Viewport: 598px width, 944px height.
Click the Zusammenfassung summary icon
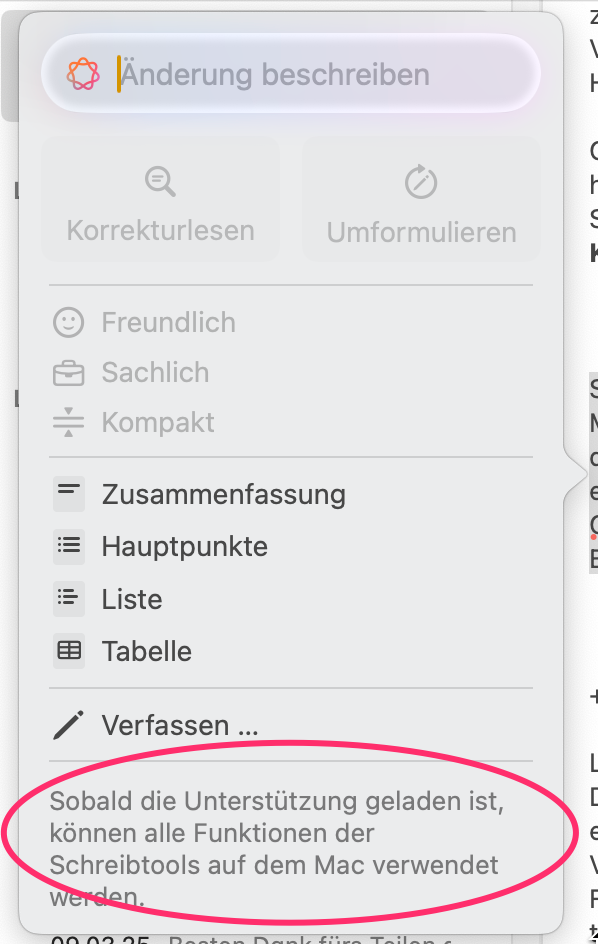(69, 494)
